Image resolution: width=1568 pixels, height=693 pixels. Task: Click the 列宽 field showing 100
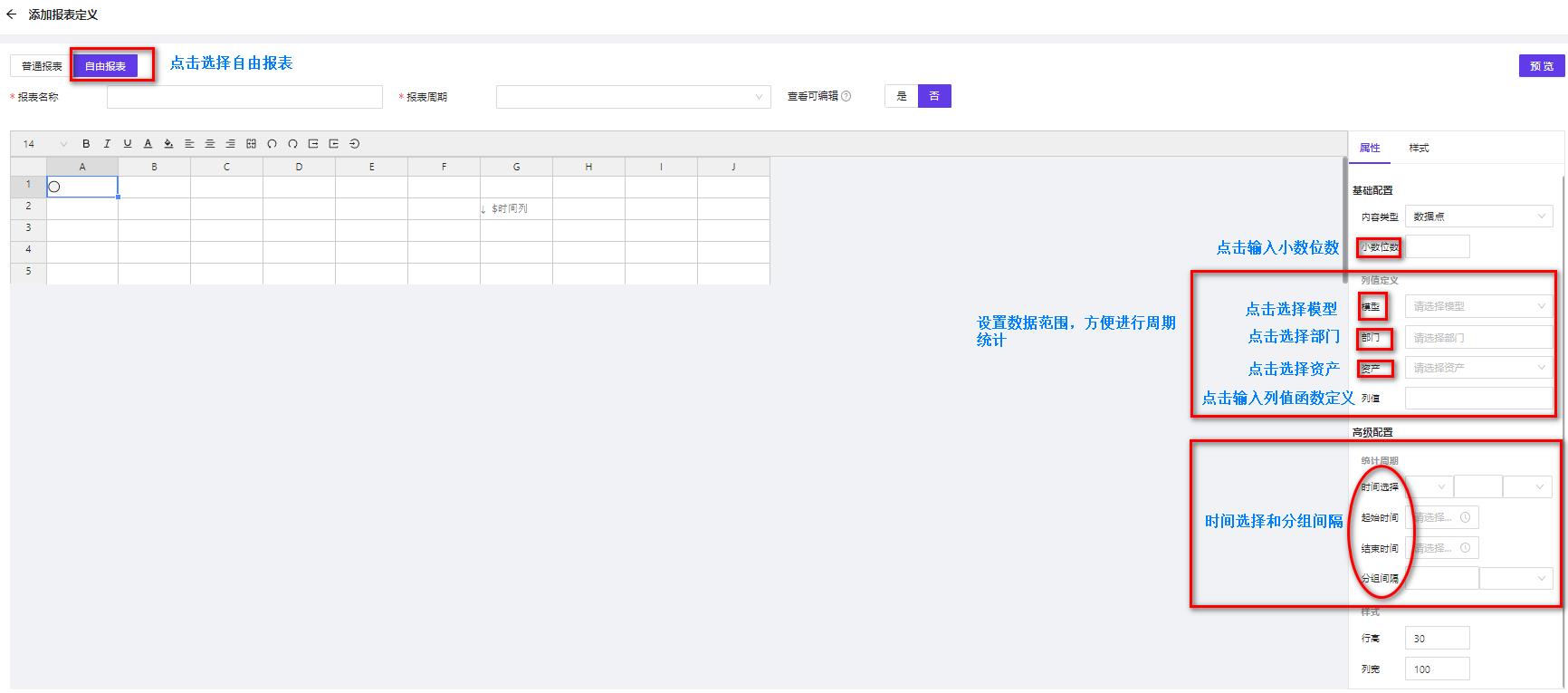[1438, 669]
